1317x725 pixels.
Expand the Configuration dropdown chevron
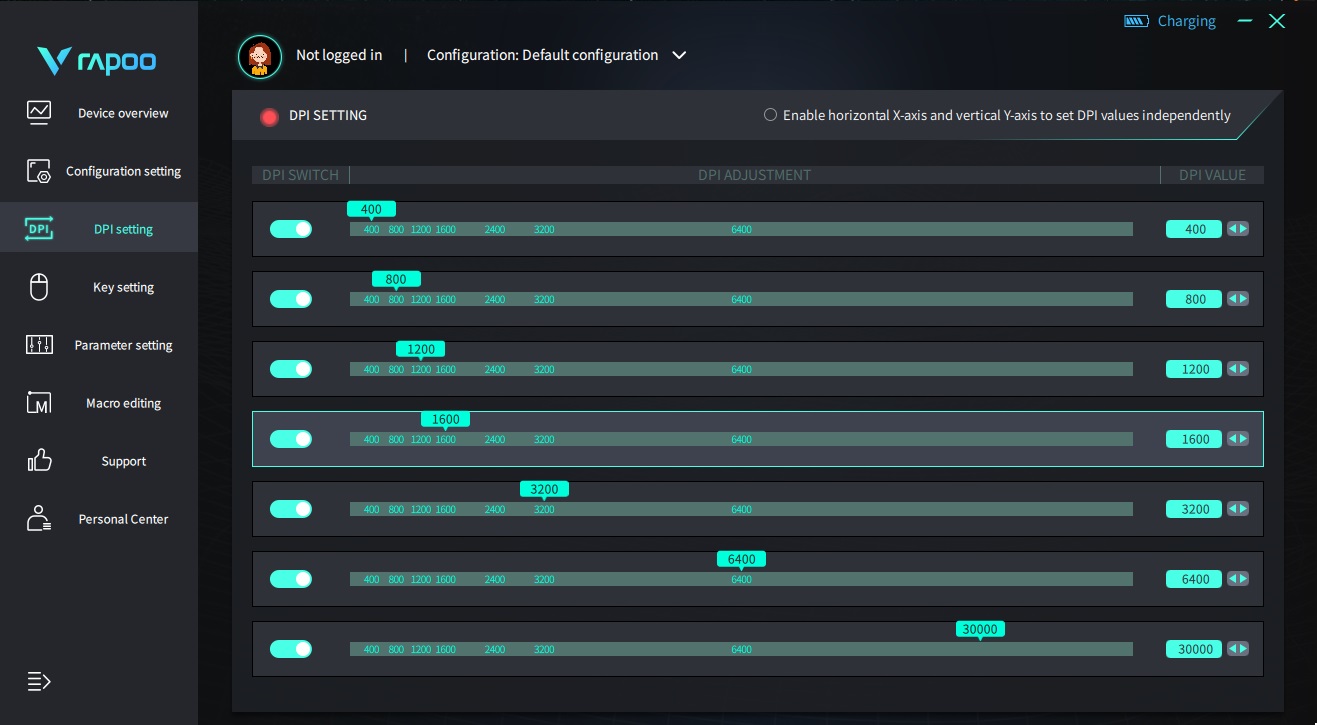pyautogui.click(x=679, y=56)
